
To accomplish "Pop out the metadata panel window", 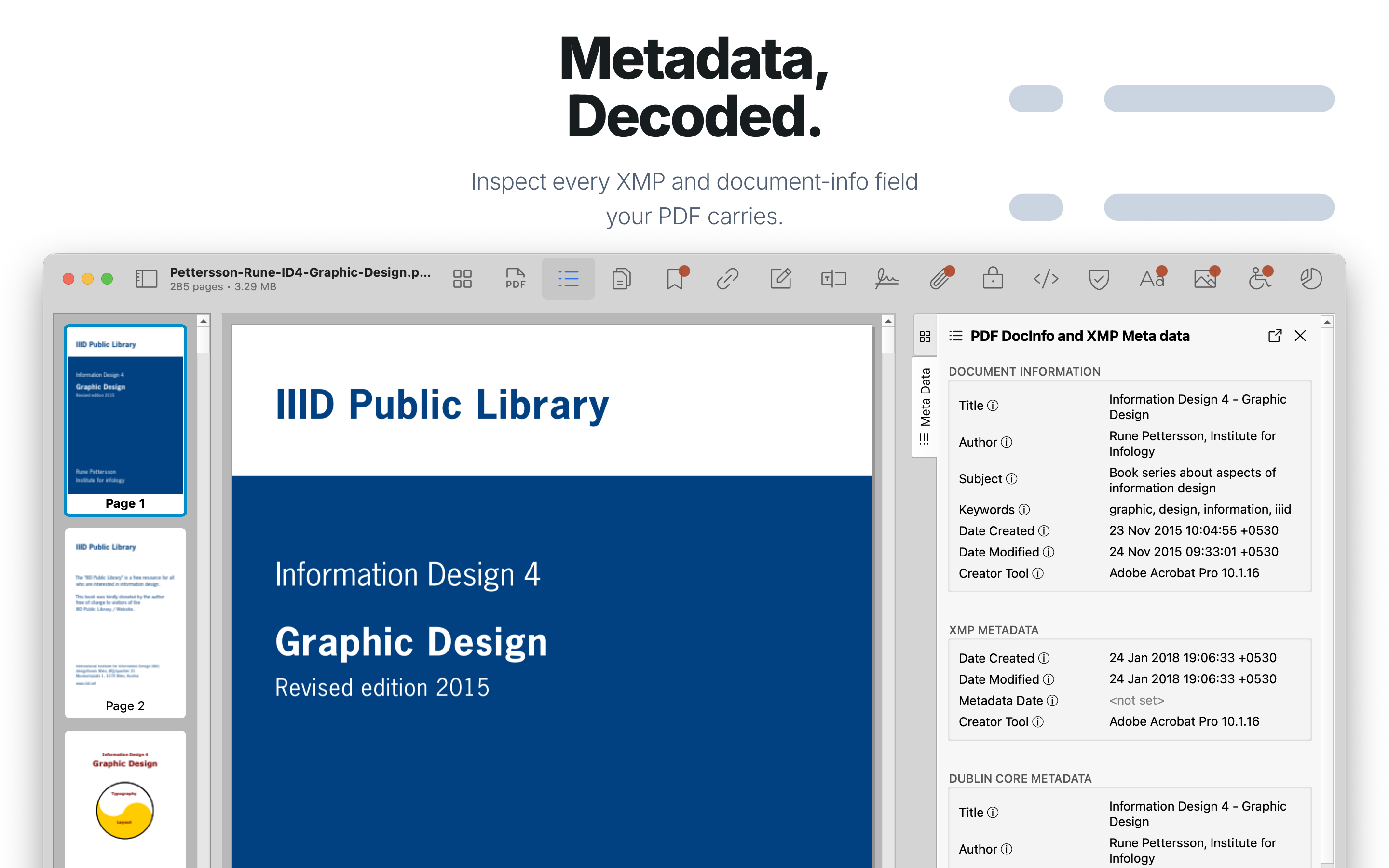I will click(1275, 336).
